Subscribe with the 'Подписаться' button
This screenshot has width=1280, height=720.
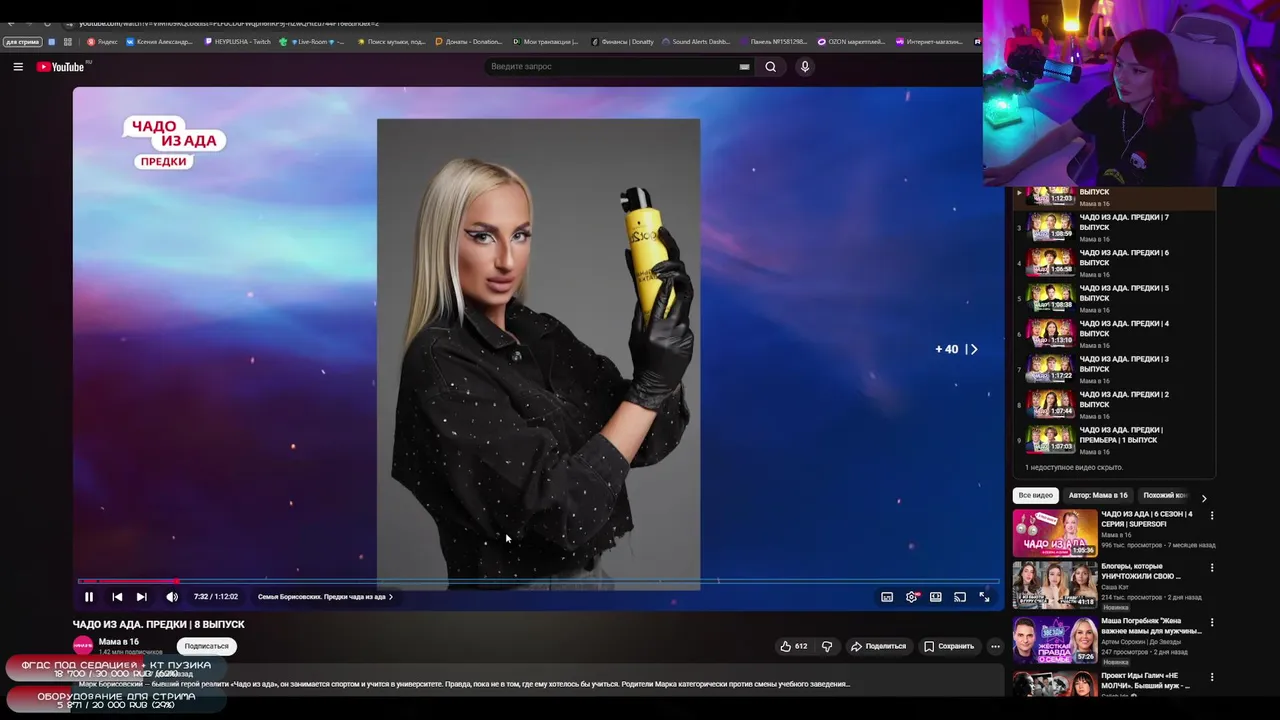[206, 646]
